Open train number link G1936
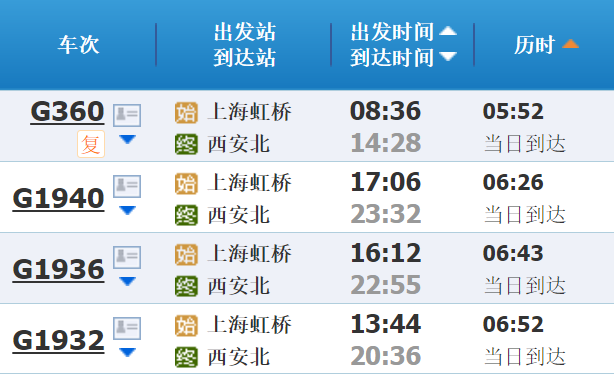 point(58,270)
